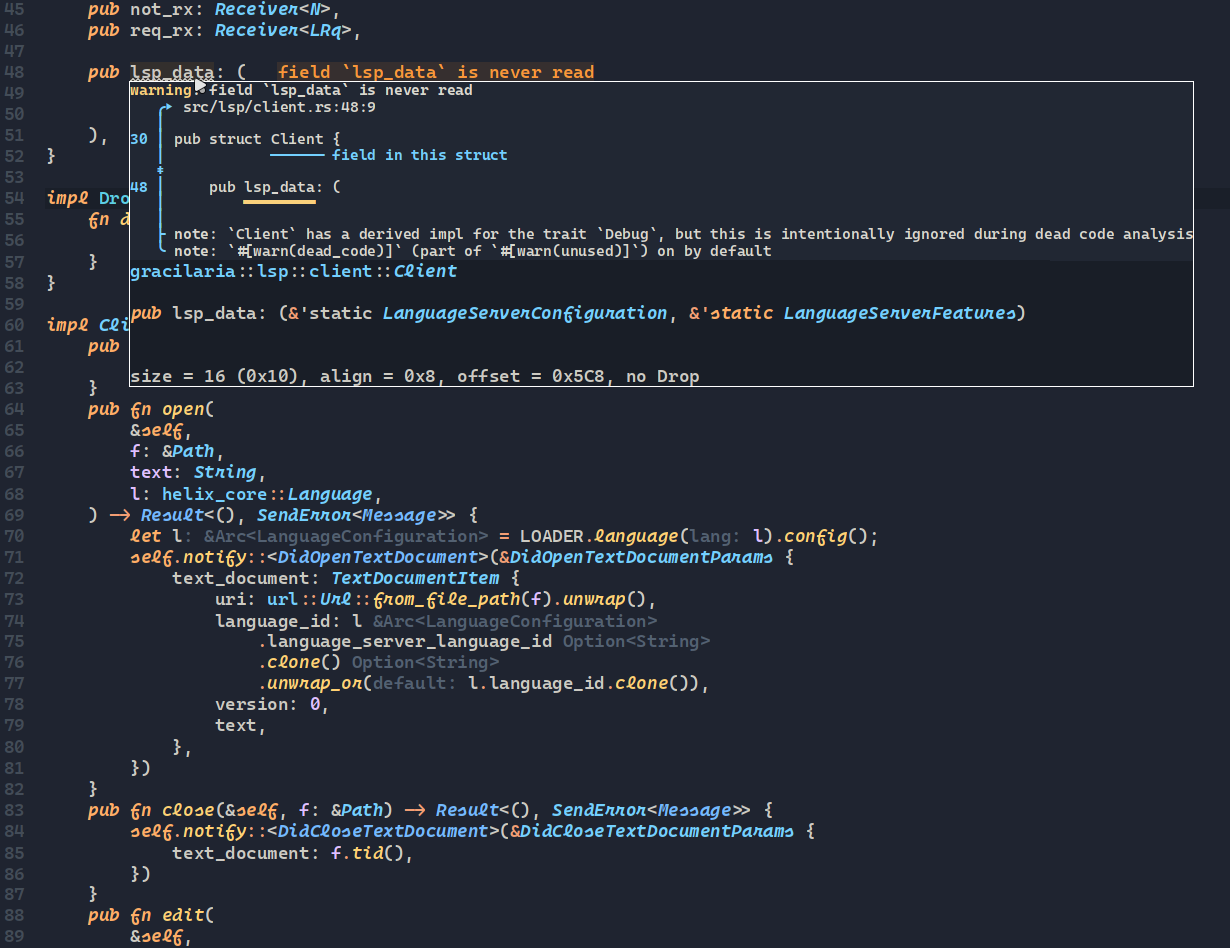Click "LOADER" identifier on line 70
Image resolution: width=1230 pixels, height=948 pixels.
(551, 536)
